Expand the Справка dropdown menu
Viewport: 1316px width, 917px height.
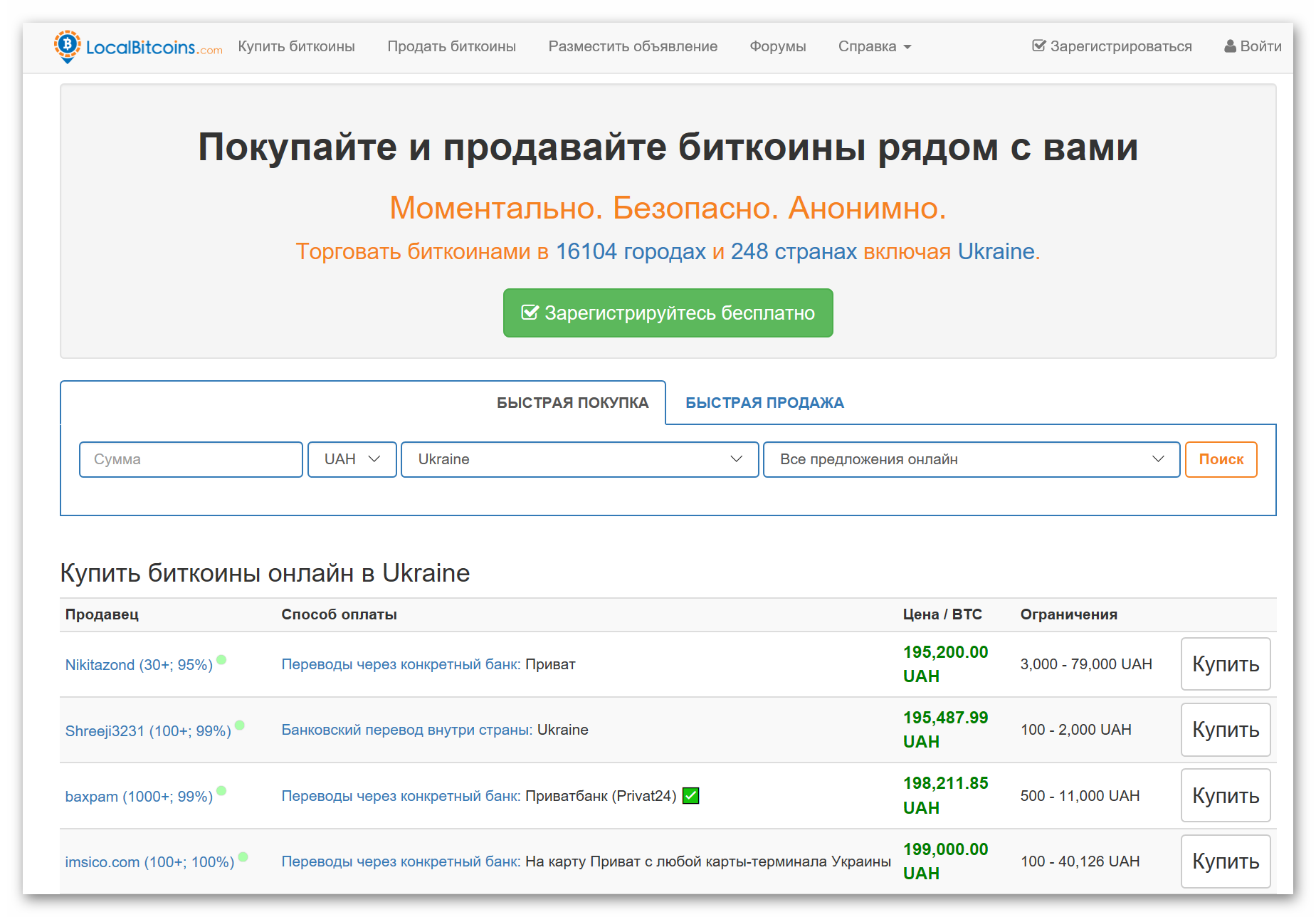coord(874,46)
